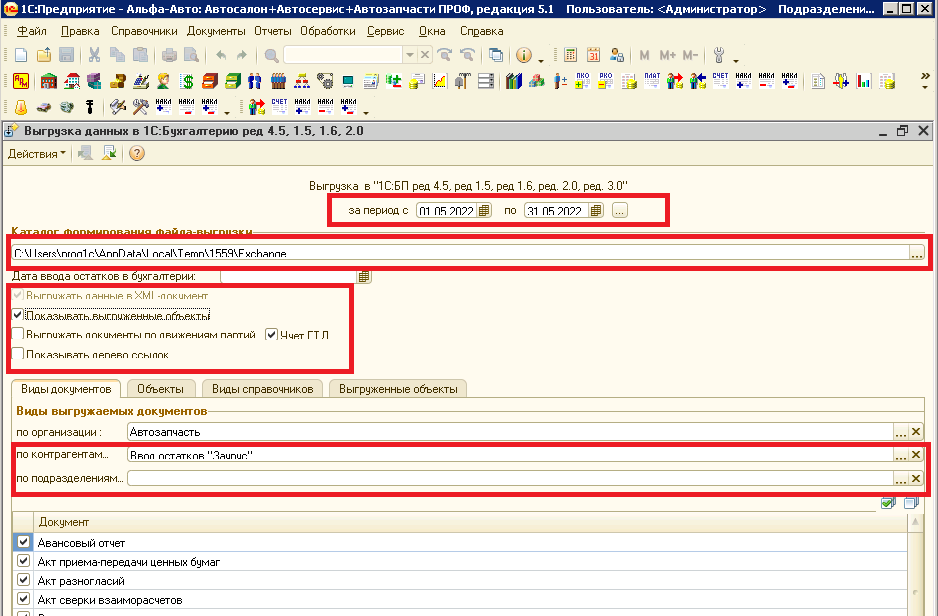The image size is (938, 616).
Task: Click the green dollar sign list icon
Action: coord(187,81)
